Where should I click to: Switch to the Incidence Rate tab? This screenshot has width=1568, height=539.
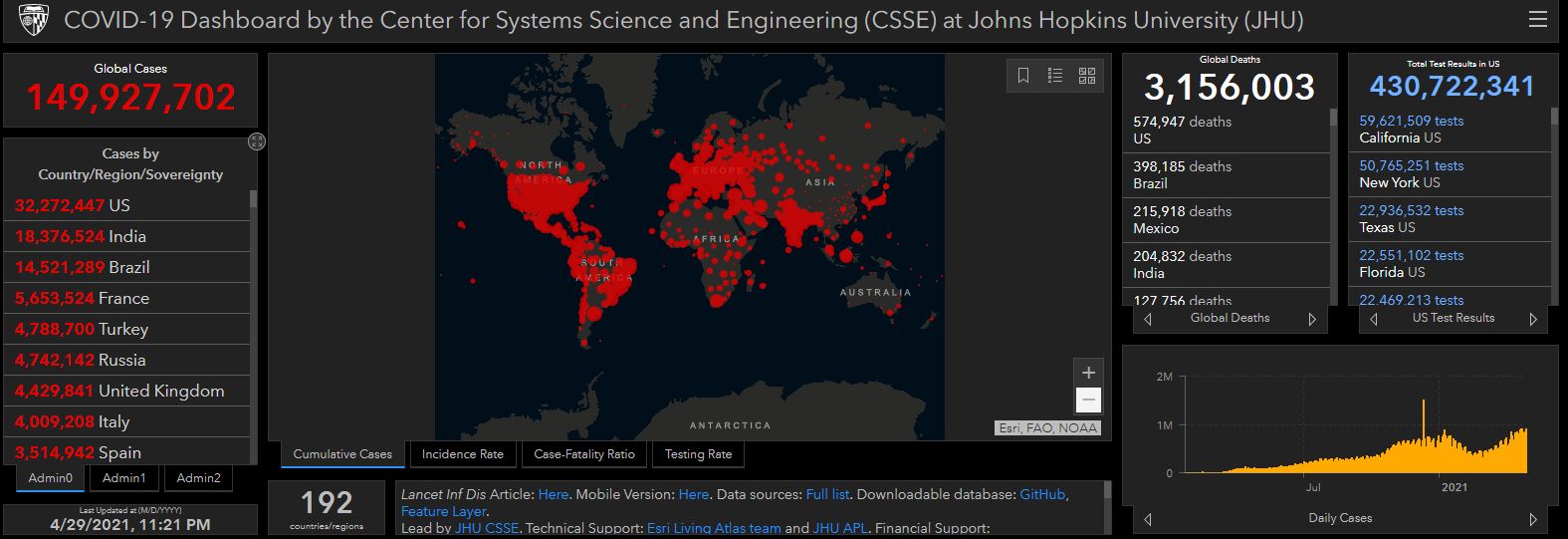tap(462, 454)
